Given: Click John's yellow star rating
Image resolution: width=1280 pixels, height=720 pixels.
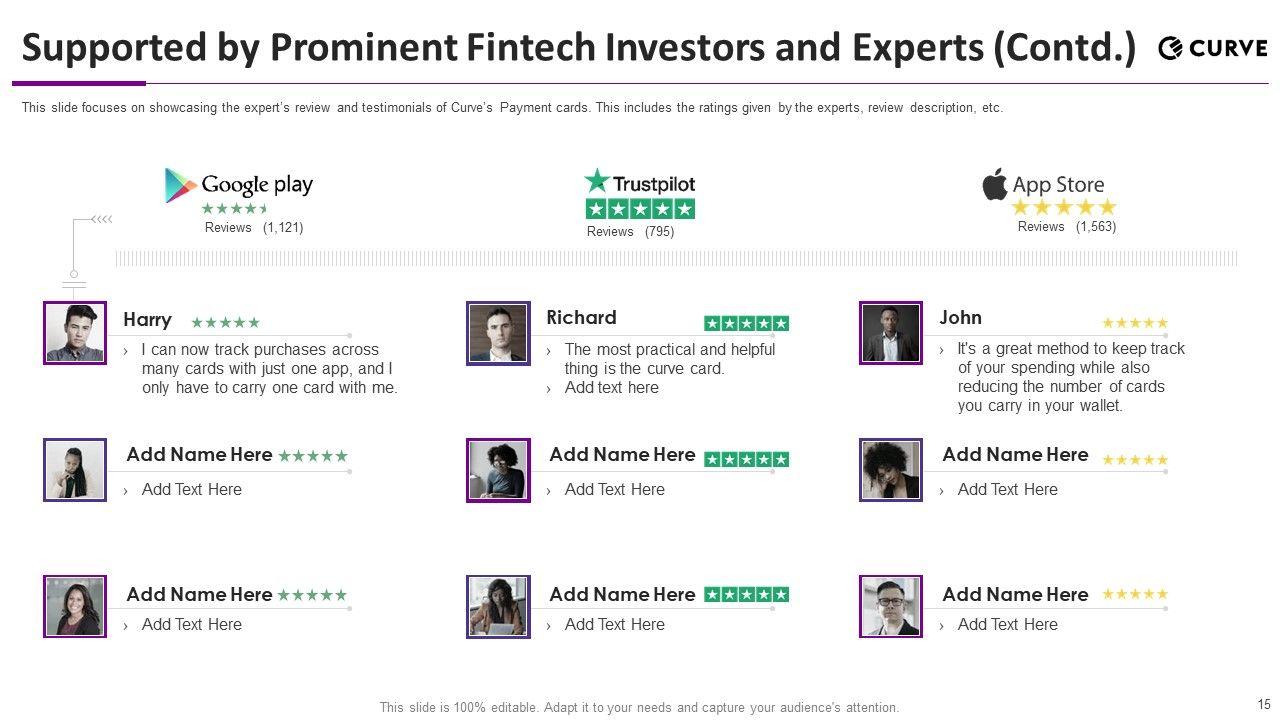Looking at the screenshot, I should 1134,323.
